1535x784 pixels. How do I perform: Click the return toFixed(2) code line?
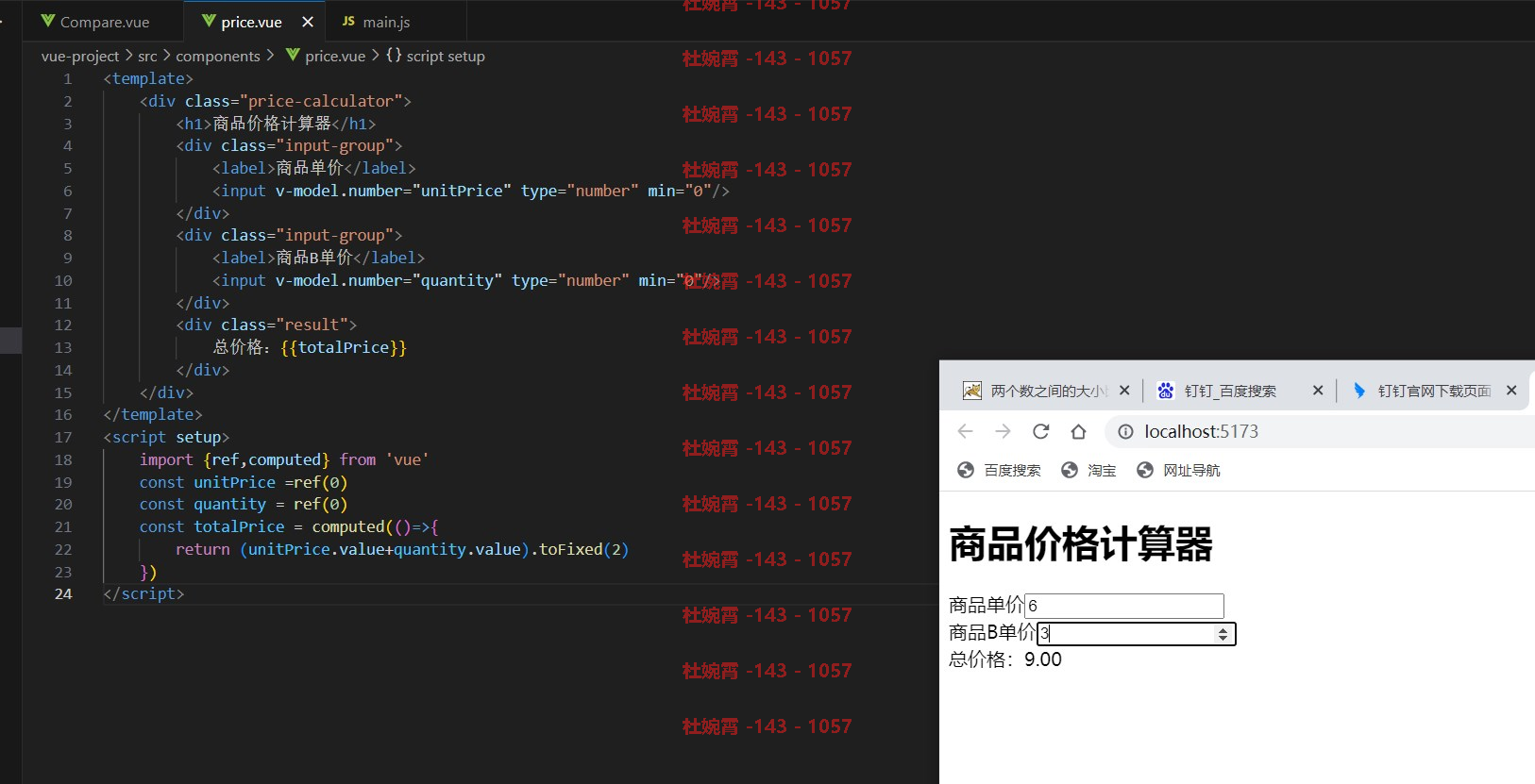coord(402,549)
